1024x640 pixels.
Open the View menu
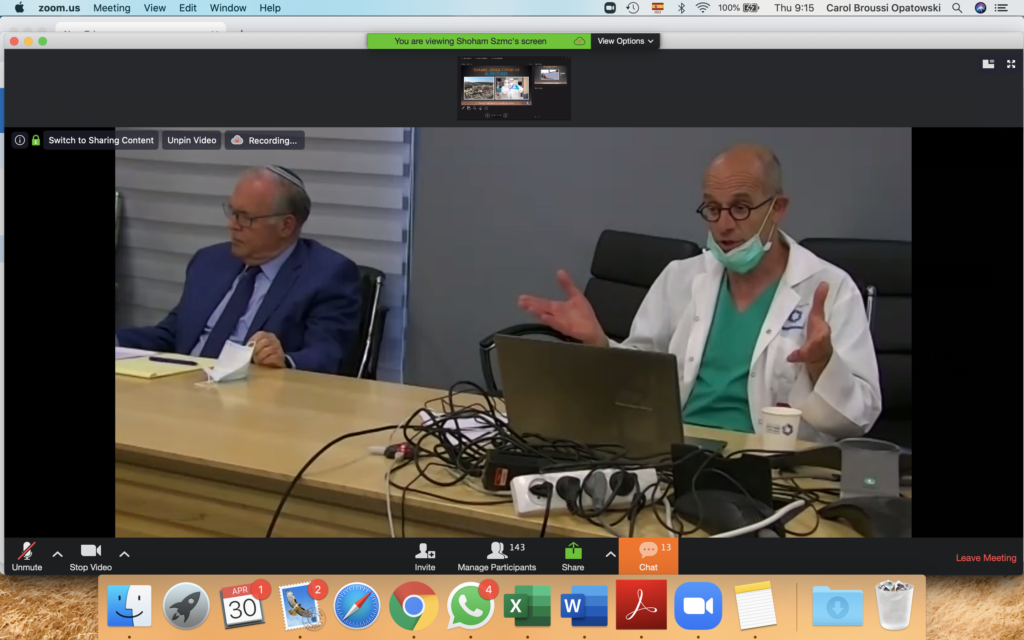tap(155, 8)
